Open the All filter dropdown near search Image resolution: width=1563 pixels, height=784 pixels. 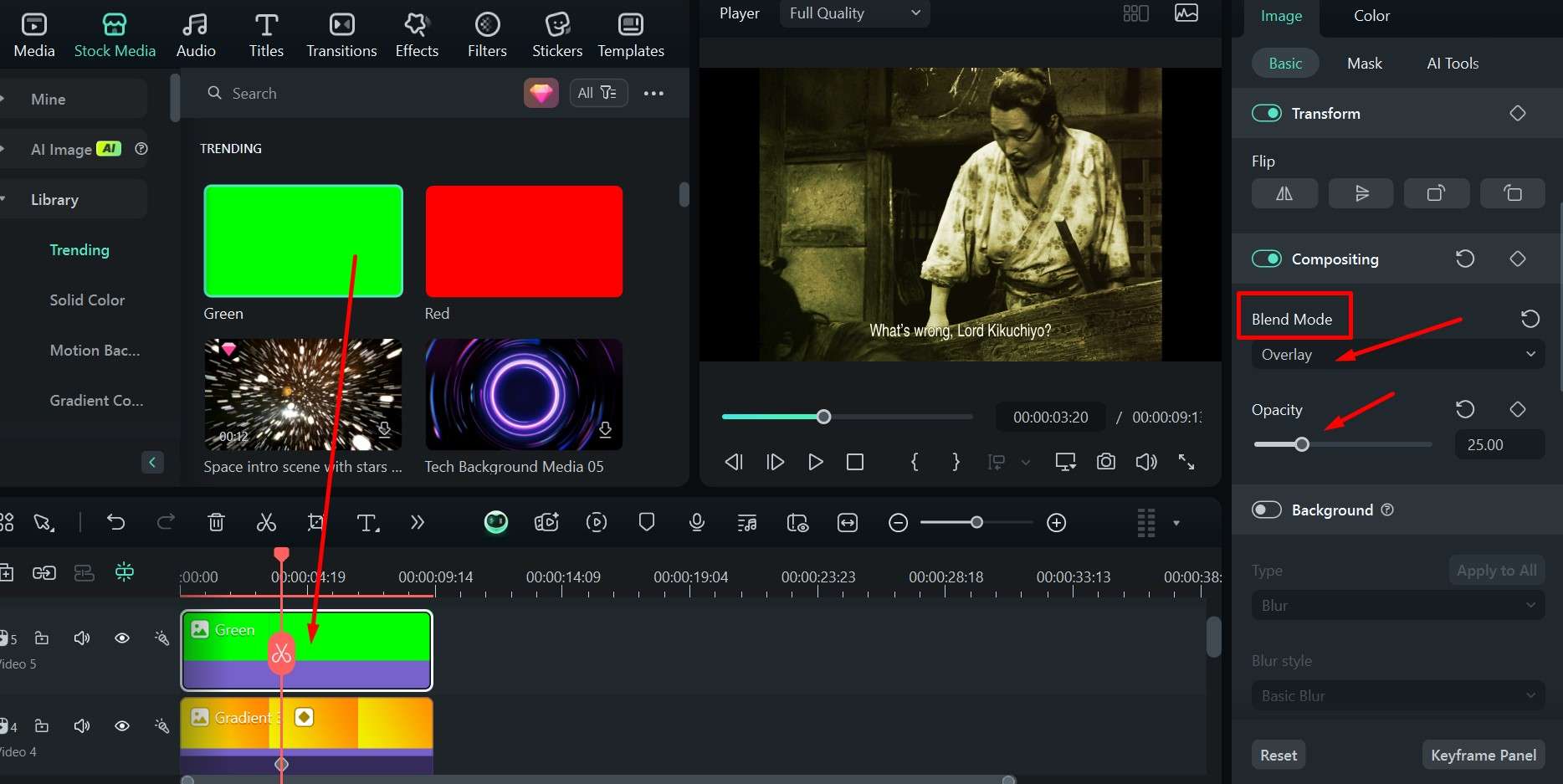(597, 93)
